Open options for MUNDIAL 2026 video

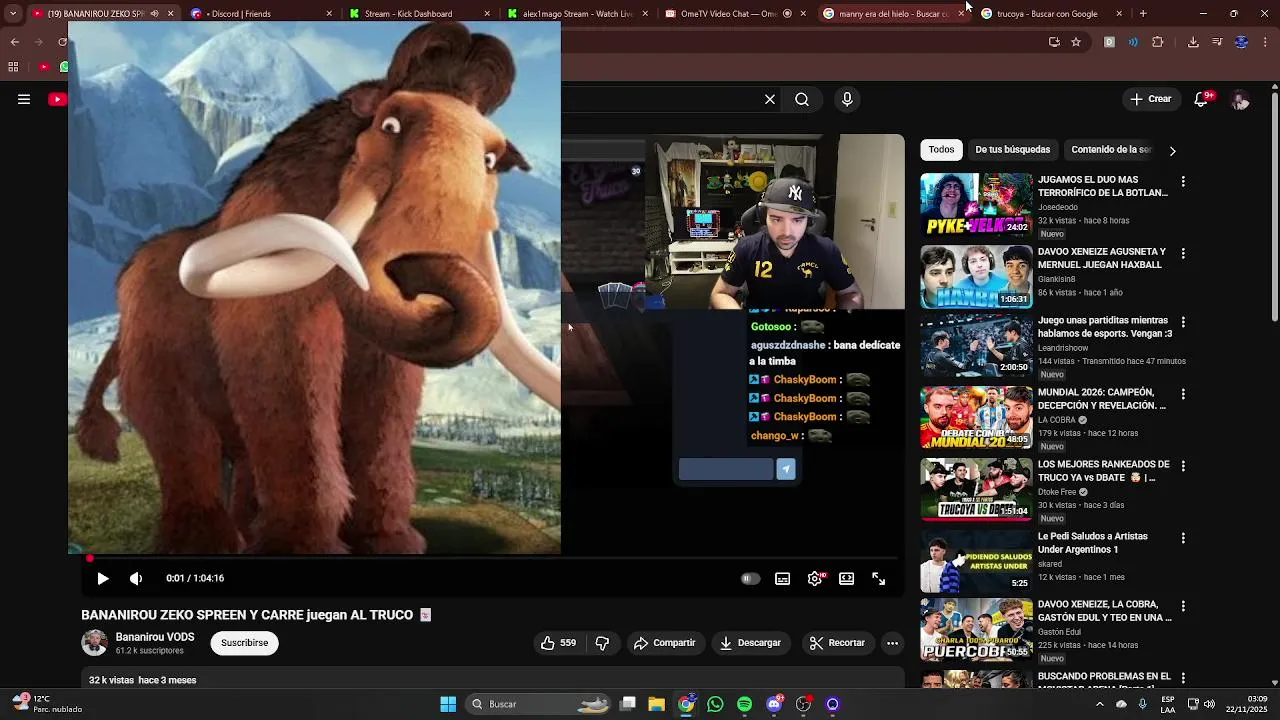pyautogui.click(x=1183, y=394)
